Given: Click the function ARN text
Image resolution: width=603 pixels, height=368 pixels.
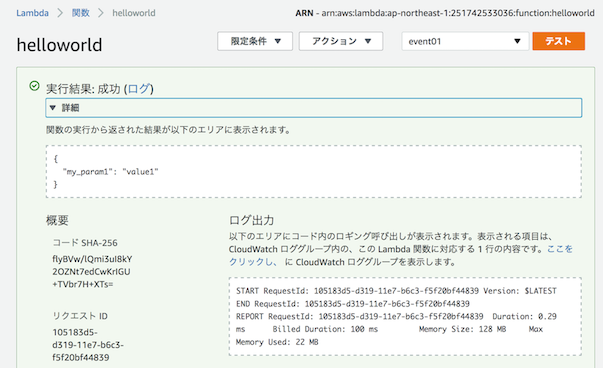Looking at the screenshot, I should pos(445,13).
